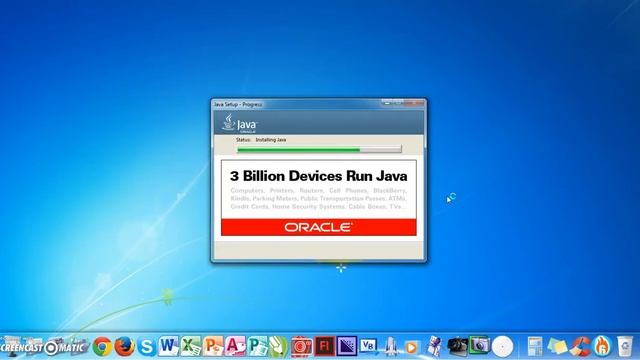The image size is (640, 360).
Task: Open the orange flame burner icon
Action: click(x=602, y=346)
